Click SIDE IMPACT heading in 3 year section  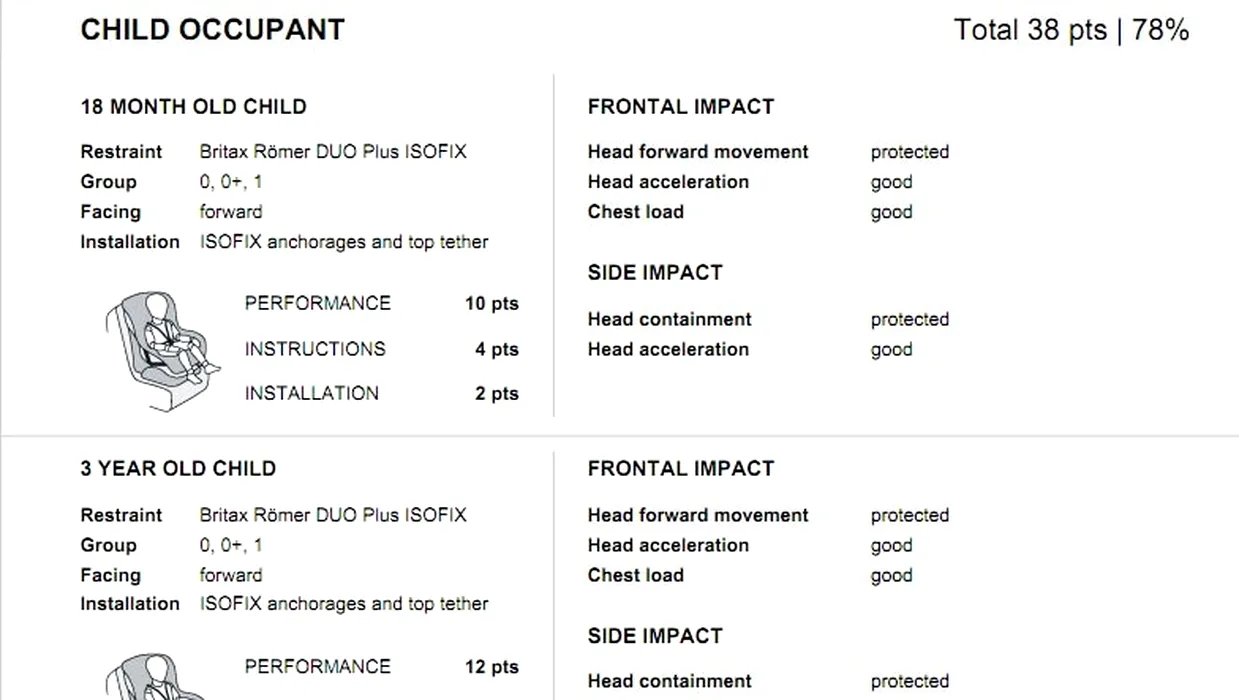(x=655, y=636)
